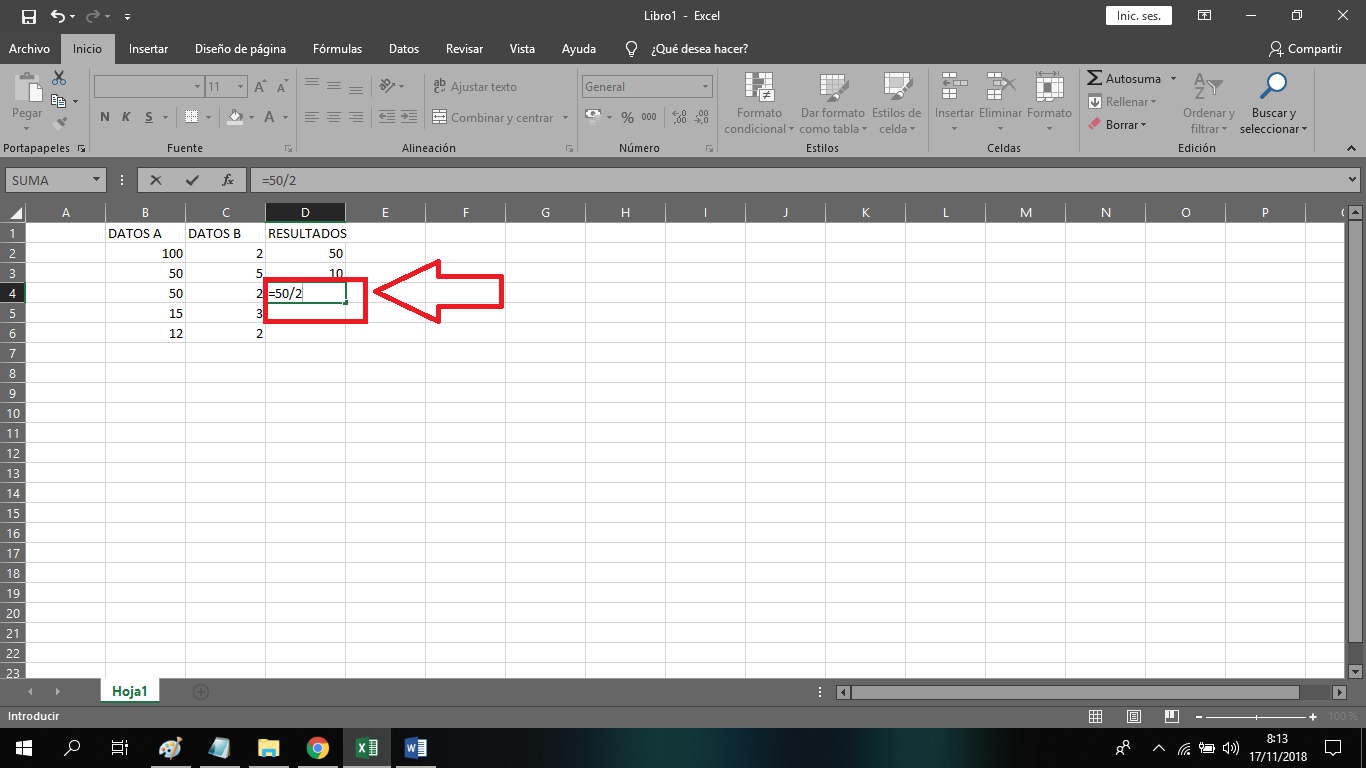
Task: Toggle center text alignment
Action: [x=335, y=117]
